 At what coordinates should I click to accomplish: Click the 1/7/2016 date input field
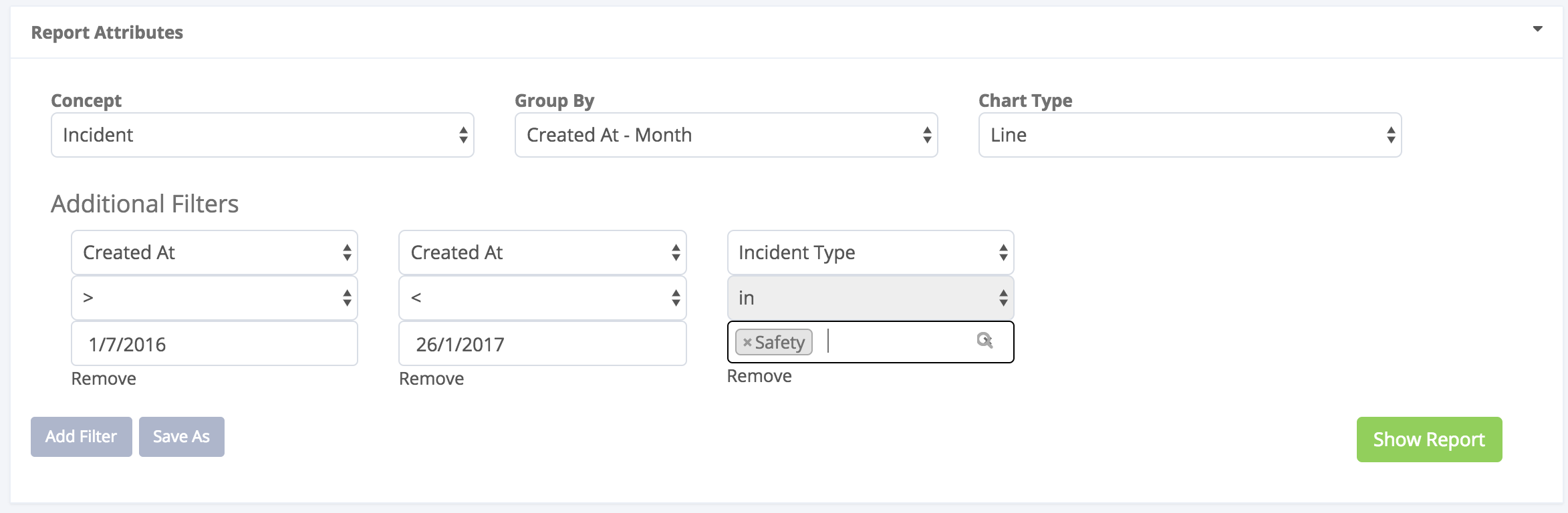pyautogui.click(x=214, y=344)
